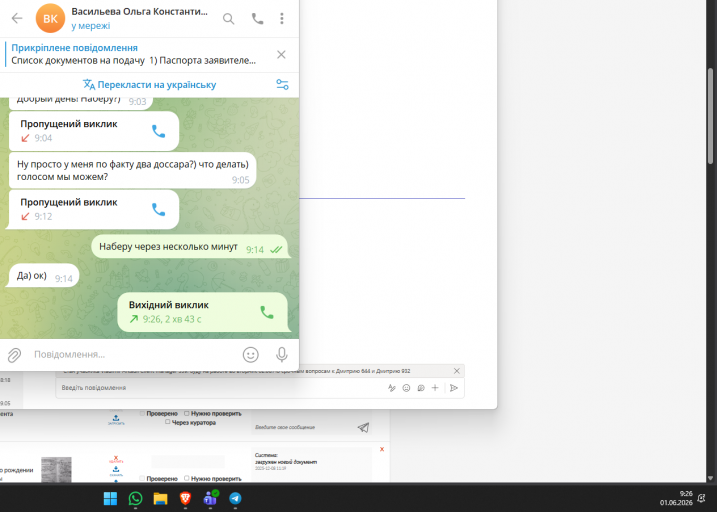Open the Telegram chat three-dot menu
This screenshot has height=512, width=717.
click(282, 18)
